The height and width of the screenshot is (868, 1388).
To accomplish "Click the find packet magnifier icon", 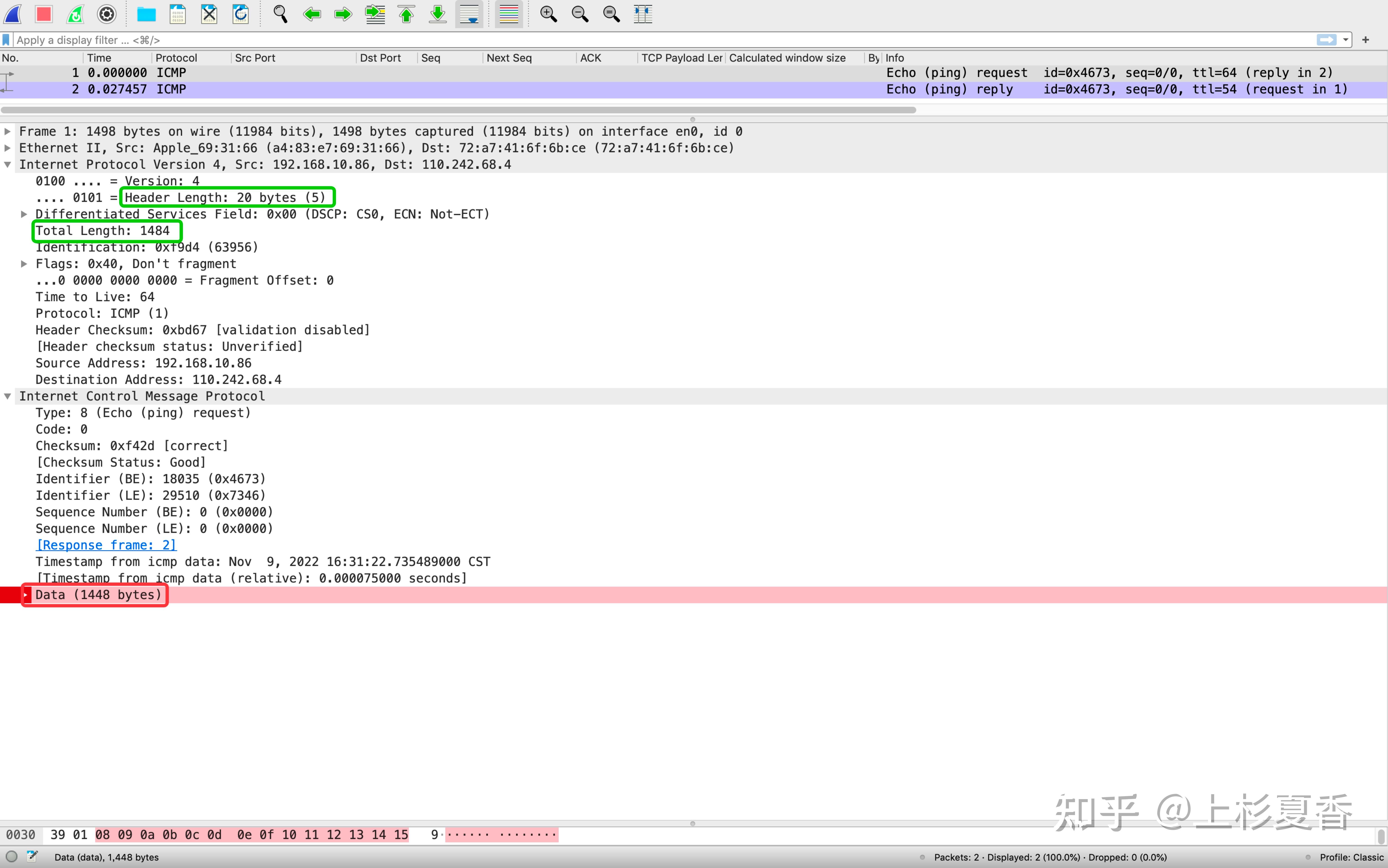I will [x=280, y=14].
